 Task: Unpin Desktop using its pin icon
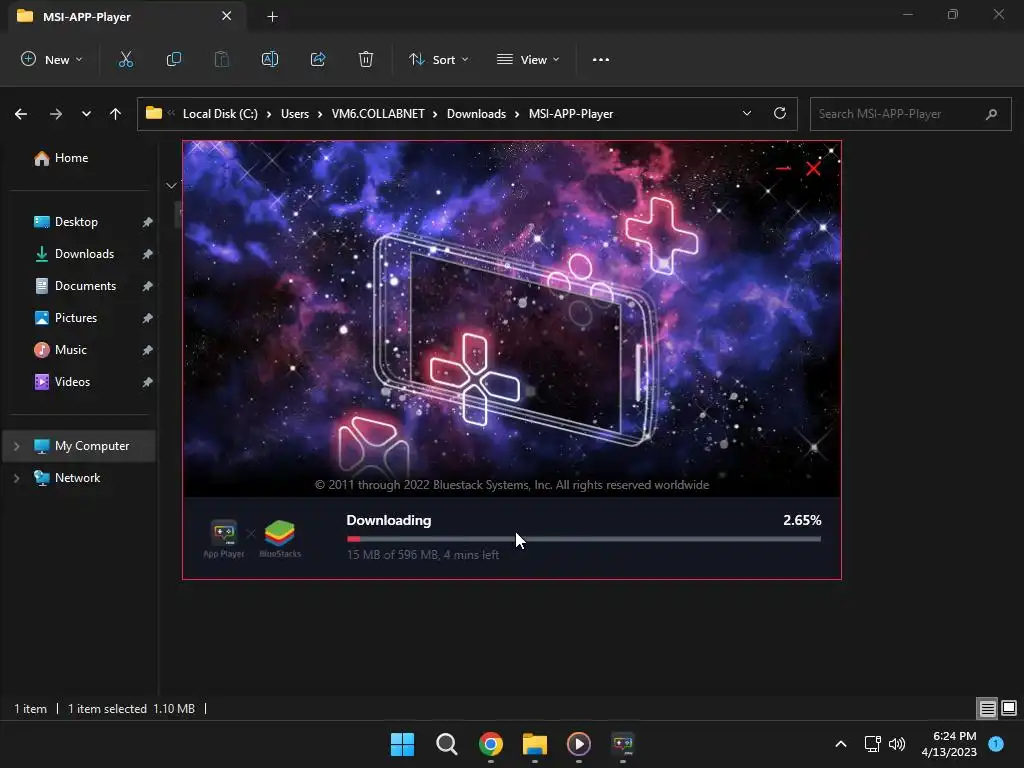pyautogui.click(x=148, y=222)
